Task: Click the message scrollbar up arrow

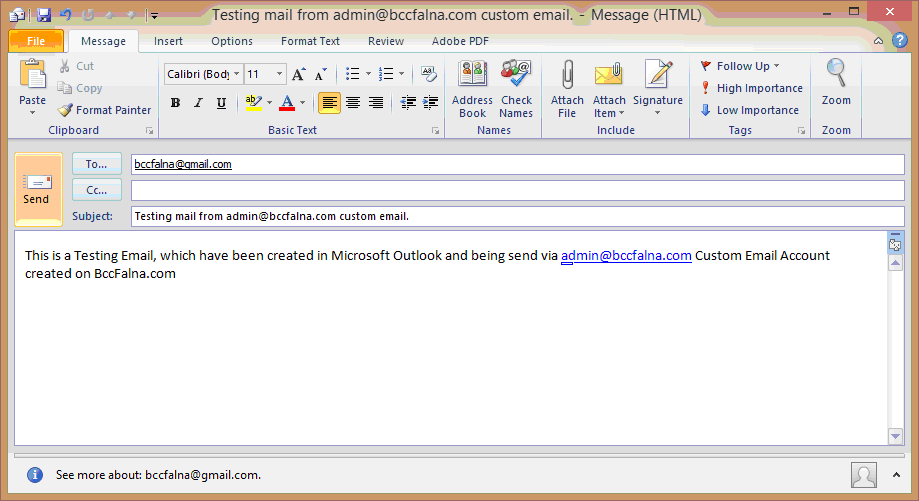Action: tap(895, 263)
